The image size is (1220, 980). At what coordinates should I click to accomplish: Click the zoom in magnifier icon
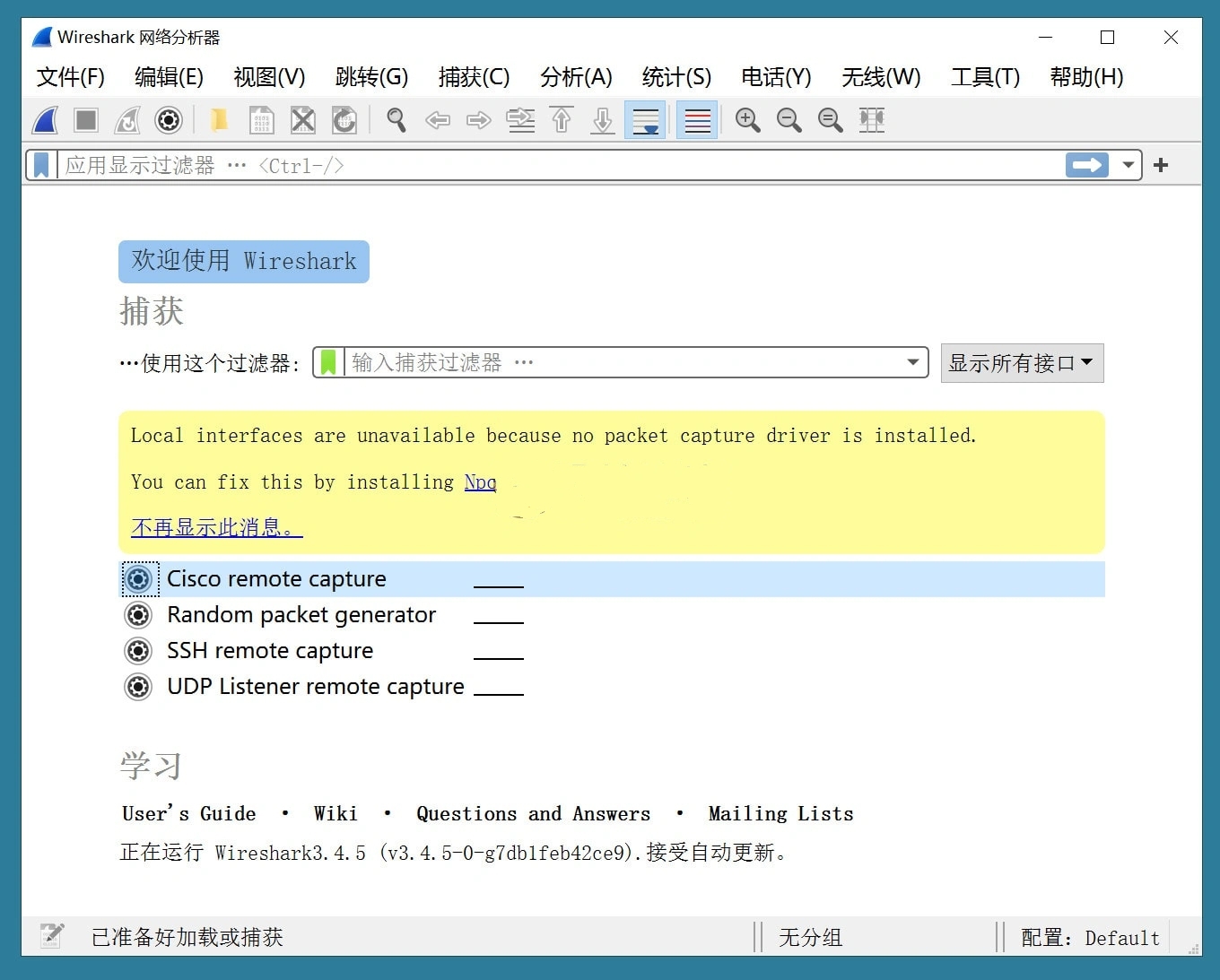point(747,120)
